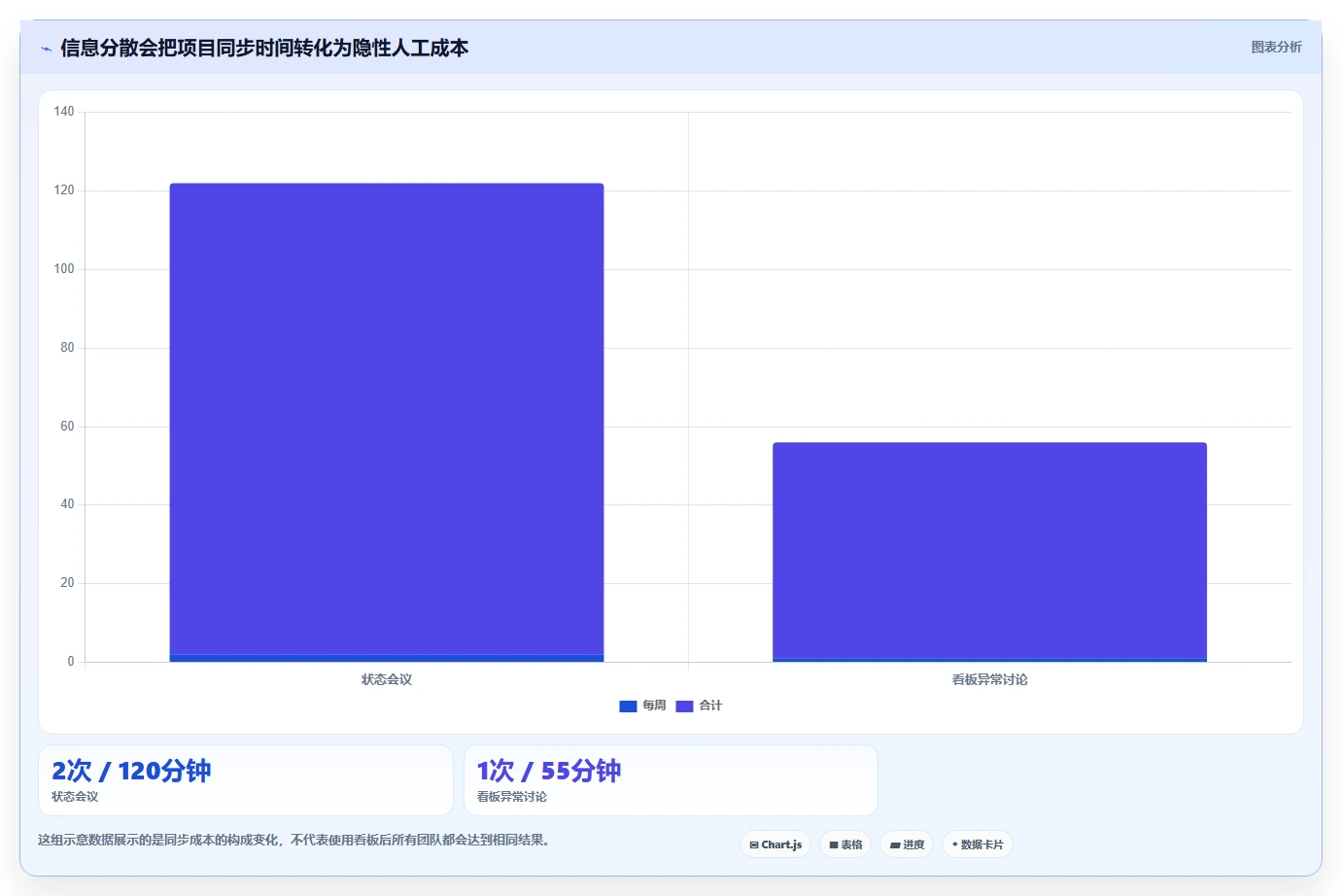The image size is (1342, 896).
Task: Click the 看板异常讨论 caption under 1次 / 55分钟
Action: (x=512, y=797)
